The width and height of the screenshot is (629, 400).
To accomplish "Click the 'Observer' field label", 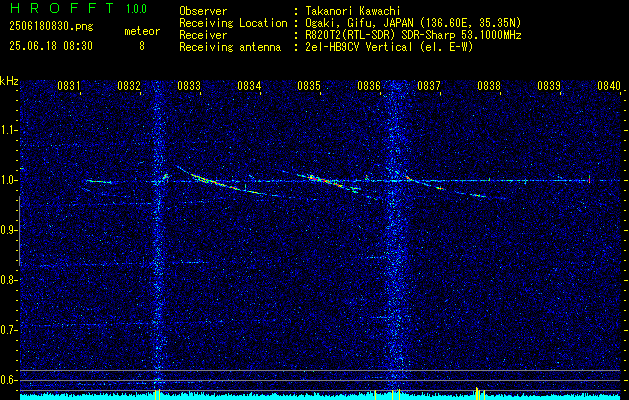I will click(x=203, y=11).
